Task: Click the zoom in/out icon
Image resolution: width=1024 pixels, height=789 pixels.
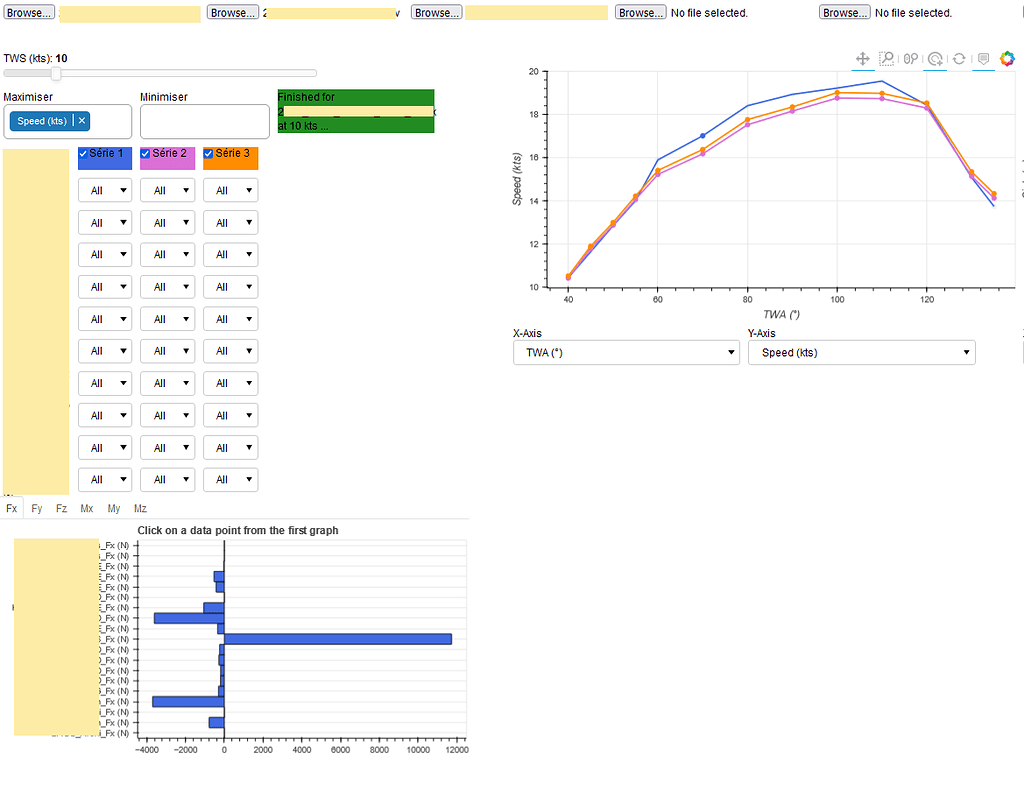Action: (x=910, y=58)
